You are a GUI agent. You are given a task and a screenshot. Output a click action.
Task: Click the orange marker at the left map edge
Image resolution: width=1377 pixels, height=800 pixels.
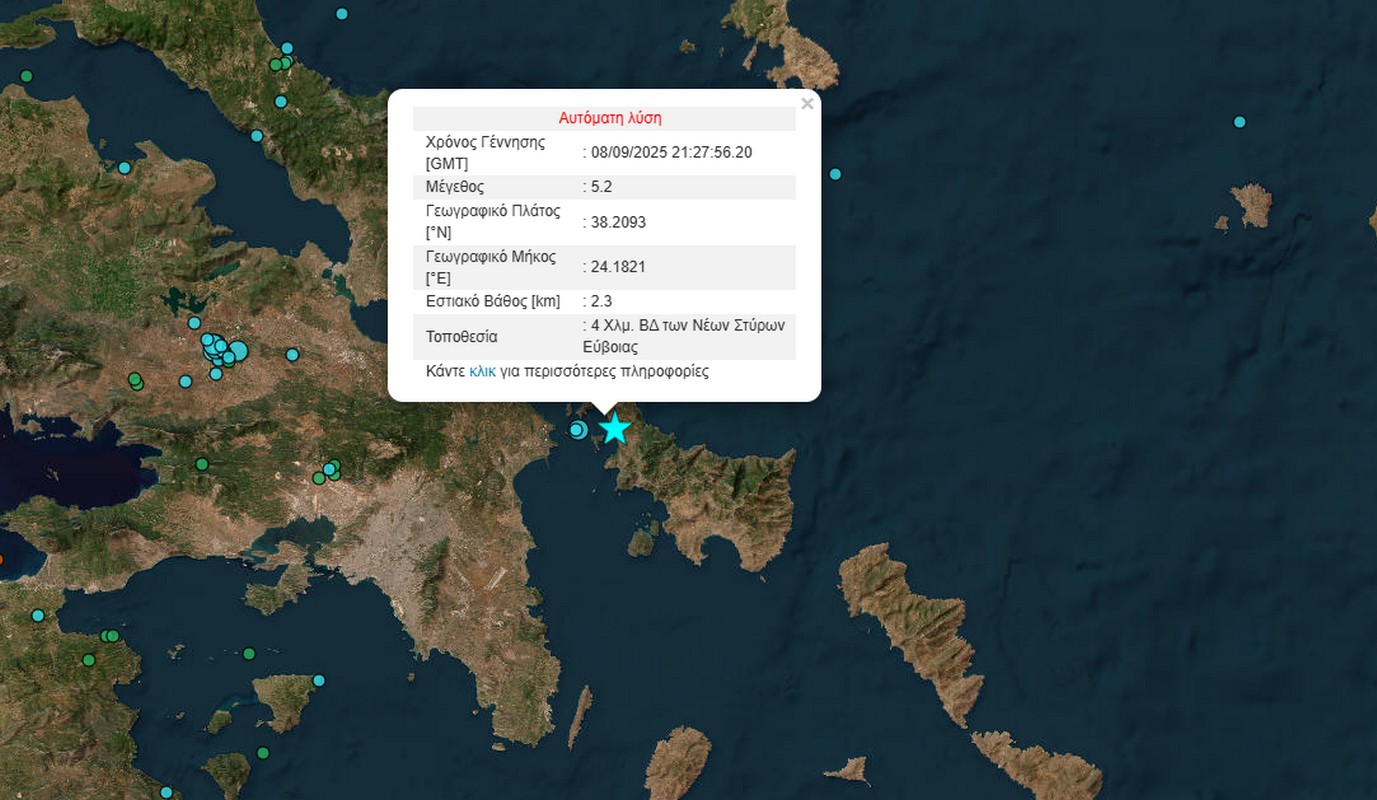[1, 560]
